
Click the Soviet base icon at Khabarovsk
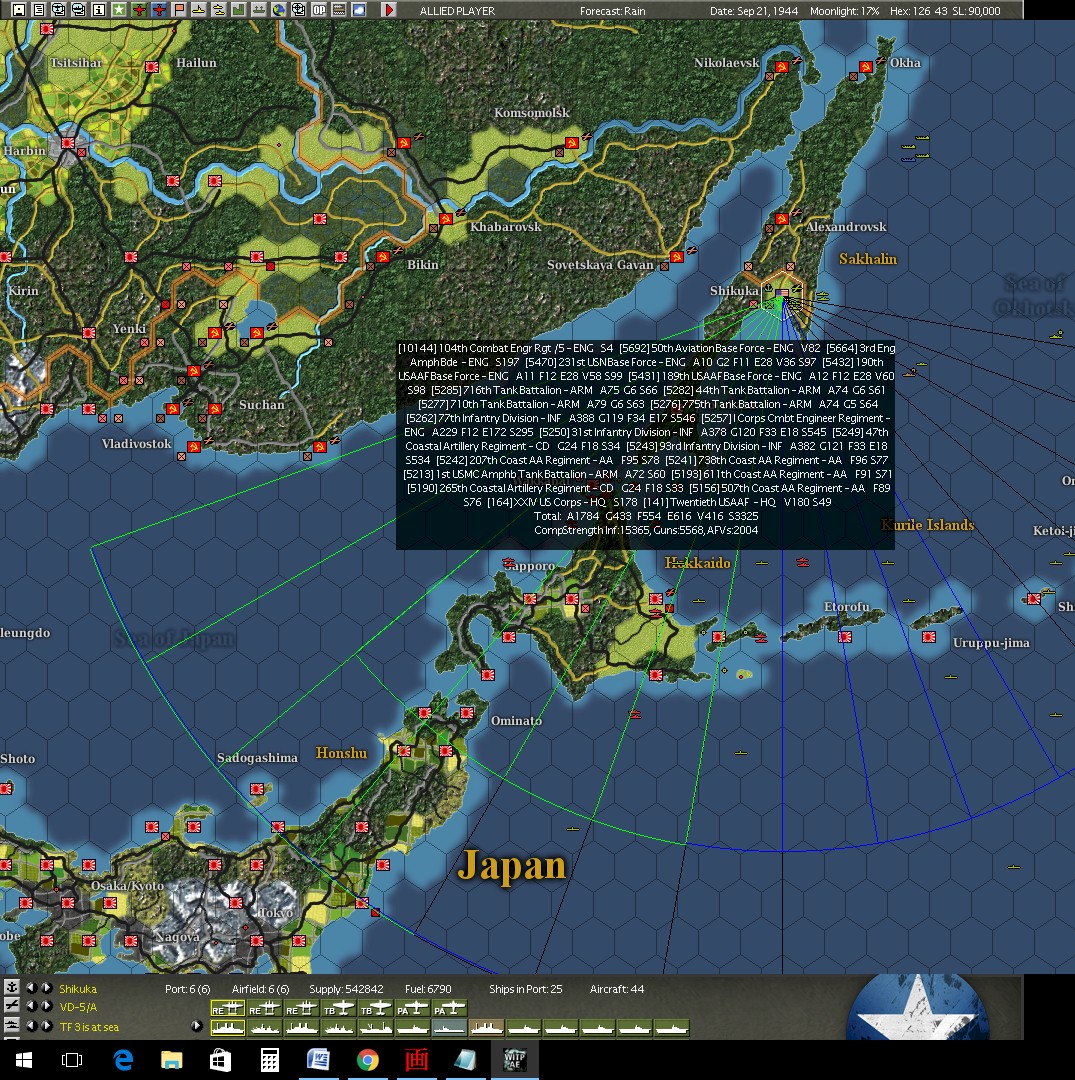pyautogui.click(x=446, y=219)
